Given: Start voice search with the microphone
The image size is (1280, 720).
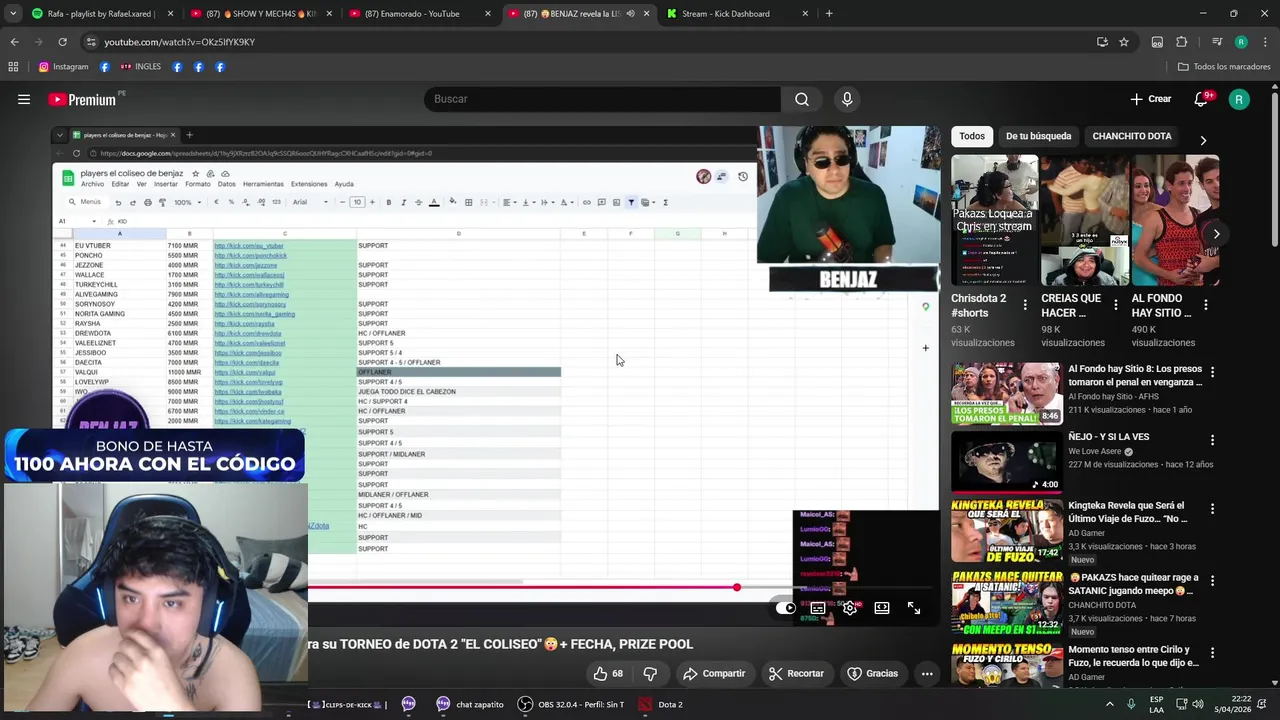Looking at the screenshot, I should click(847, 99).
